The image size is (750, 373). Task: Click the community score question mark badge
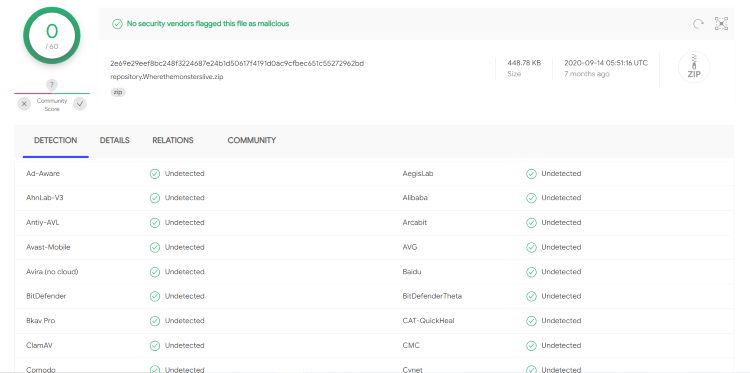click(x=52, y=85)
